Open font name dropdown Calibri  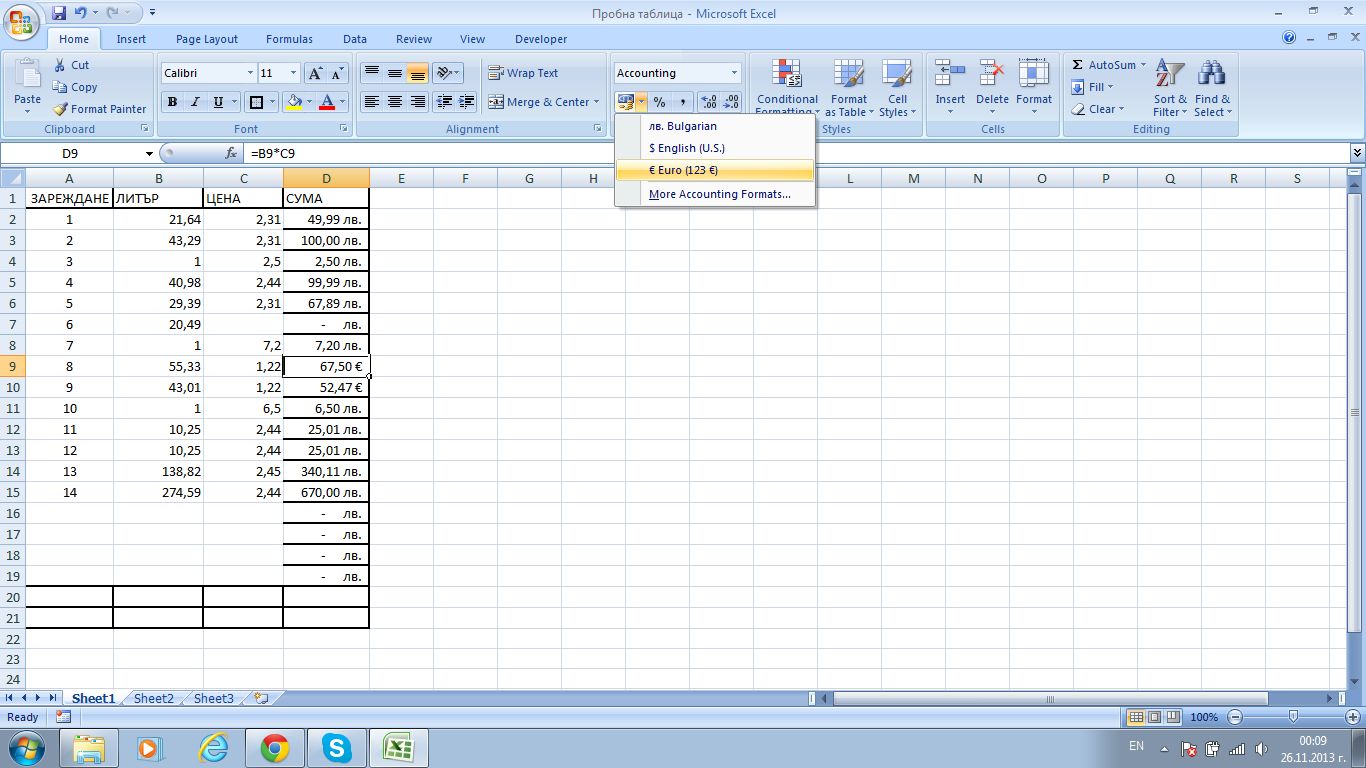(250, 73)
